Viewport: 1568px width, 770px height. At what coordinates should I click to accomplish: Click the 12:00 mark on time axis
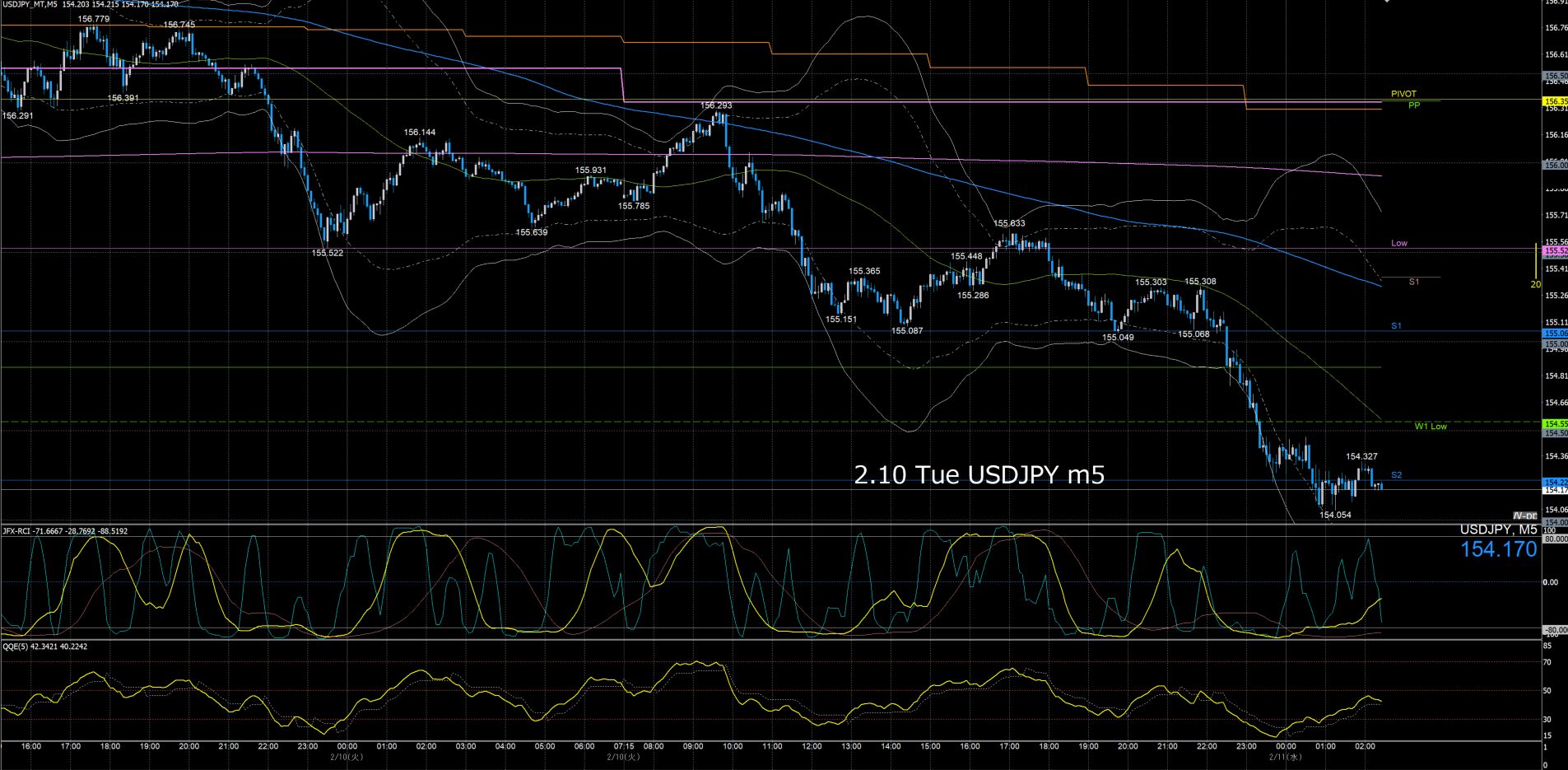pos(812,746)
